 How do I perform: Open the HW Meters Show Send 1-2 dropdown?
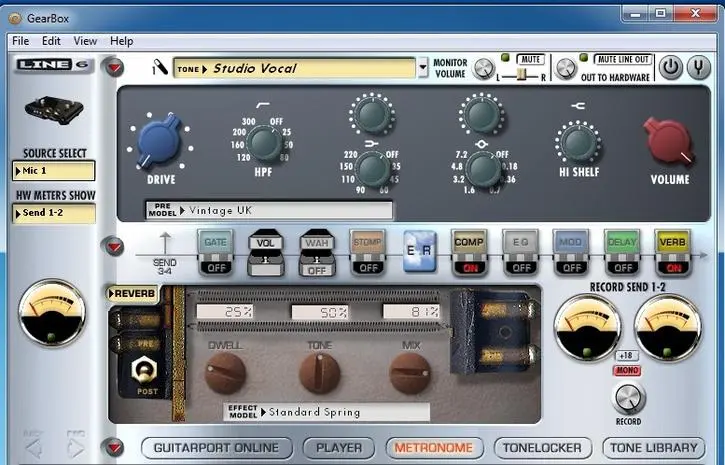pos(54,213)
